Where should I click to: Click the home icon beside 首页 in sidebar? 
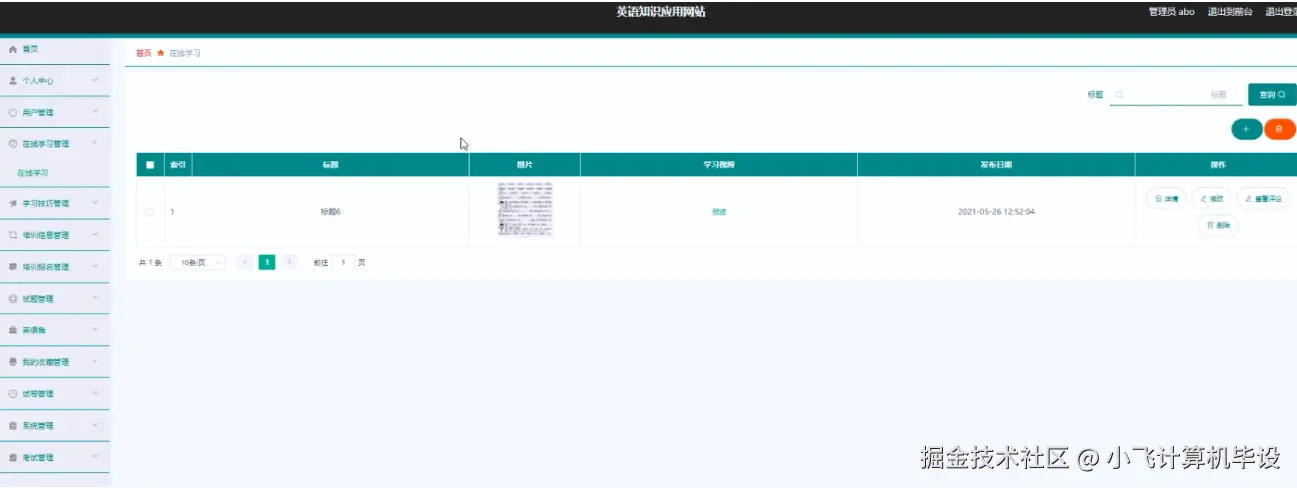13,49
